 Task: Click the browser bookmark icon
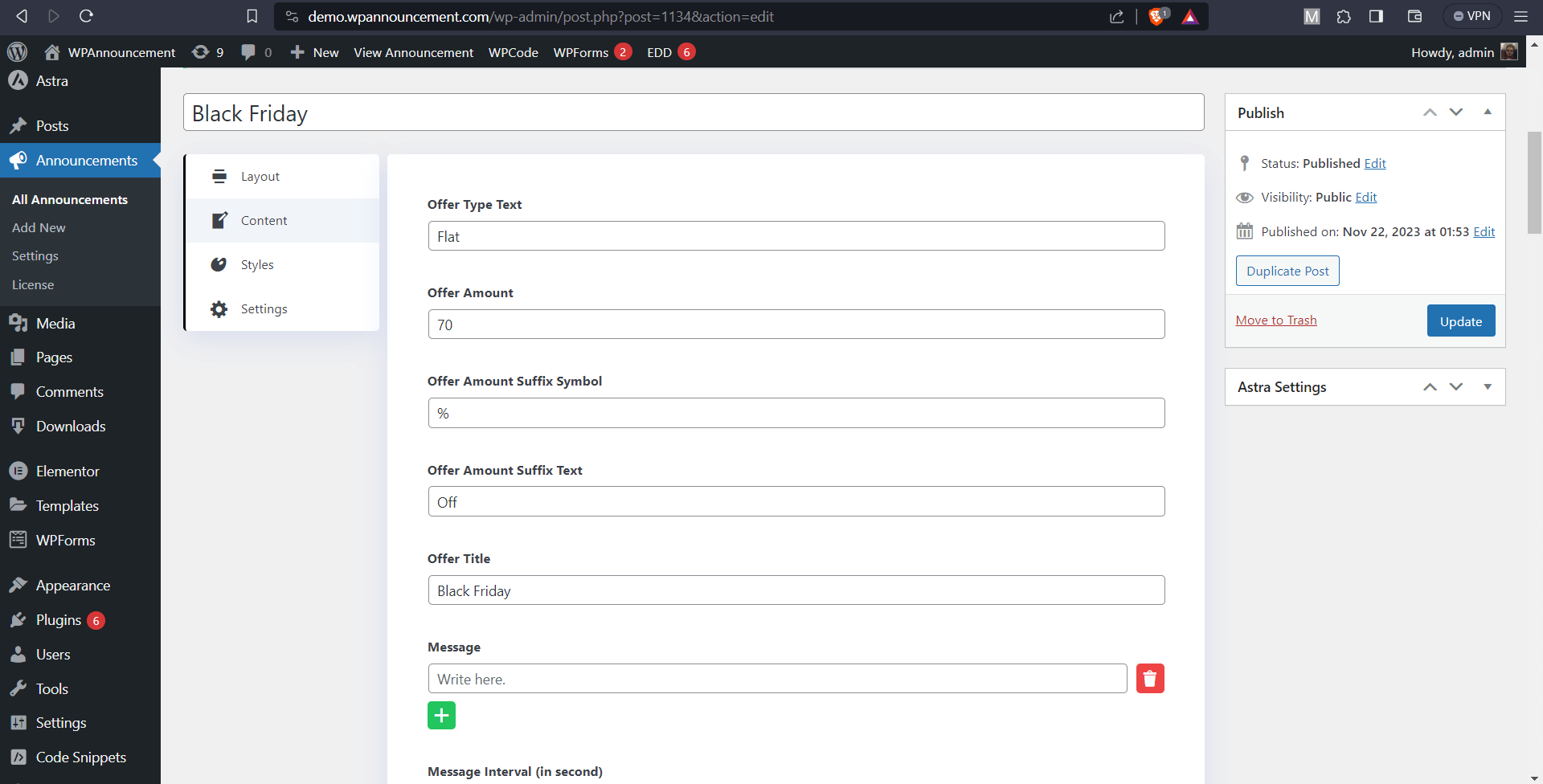(x=252, y=16)
